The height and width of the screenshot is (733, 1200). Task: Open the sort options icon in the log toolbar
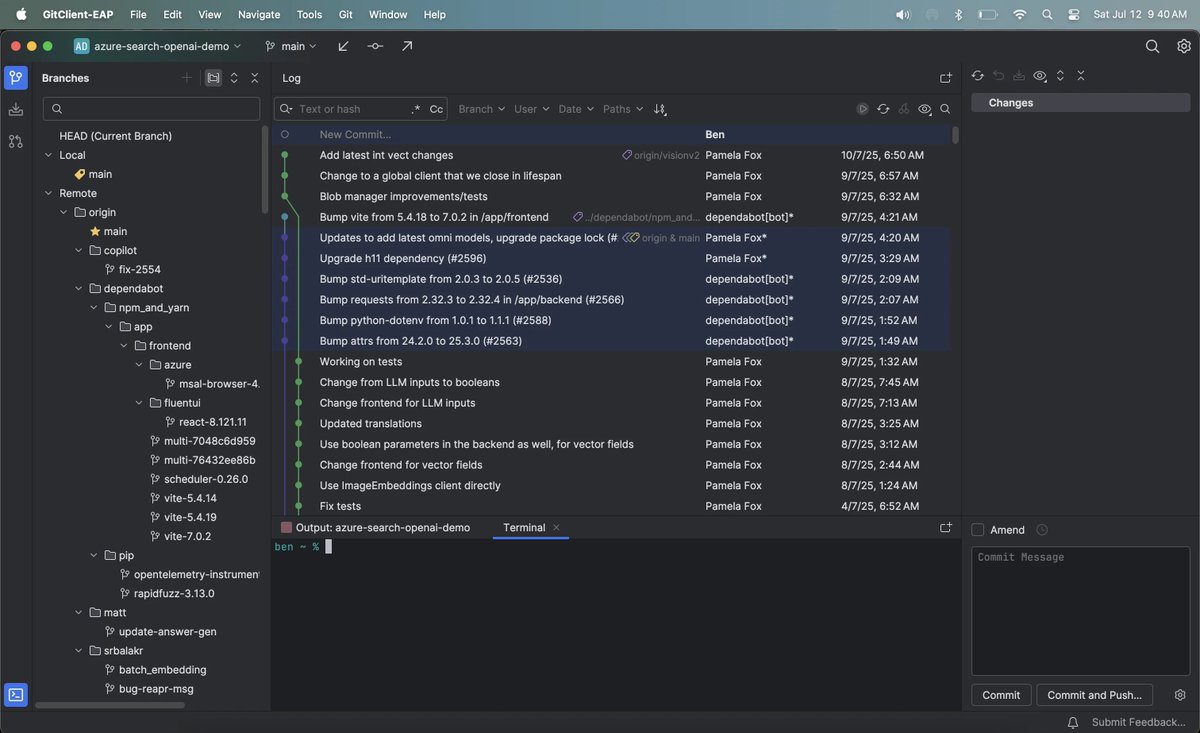(660, 109)
